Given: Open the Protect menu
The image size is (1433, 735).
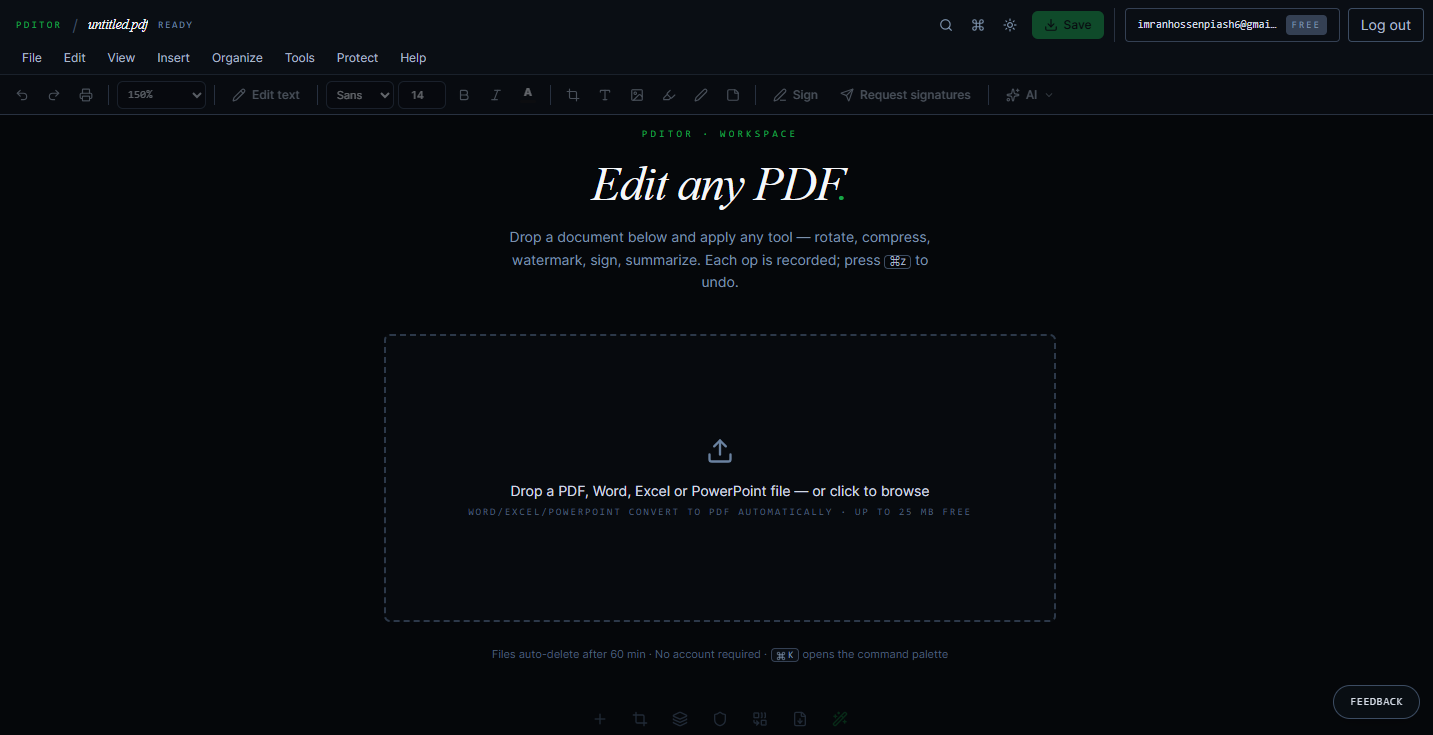Looking at the screenshot, I should click(x=357, y=58).
